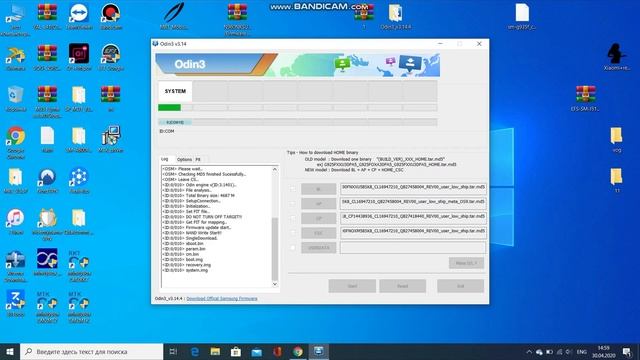This screenshot has height=360, width=640.
Task: Show hidden system tray icons
Action: [529, 351]
